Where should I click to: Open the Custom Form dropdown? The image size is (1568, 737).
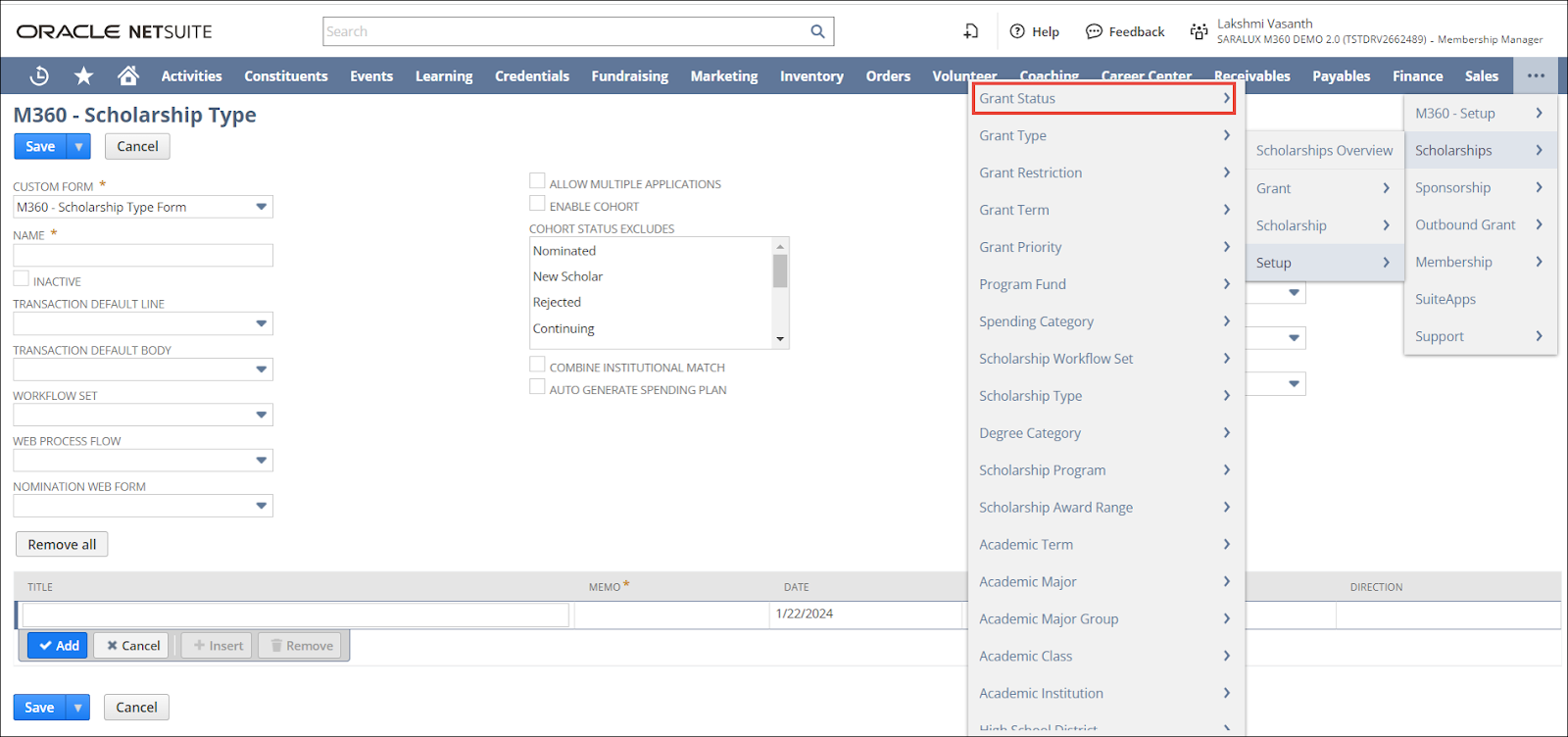point(261,207)
